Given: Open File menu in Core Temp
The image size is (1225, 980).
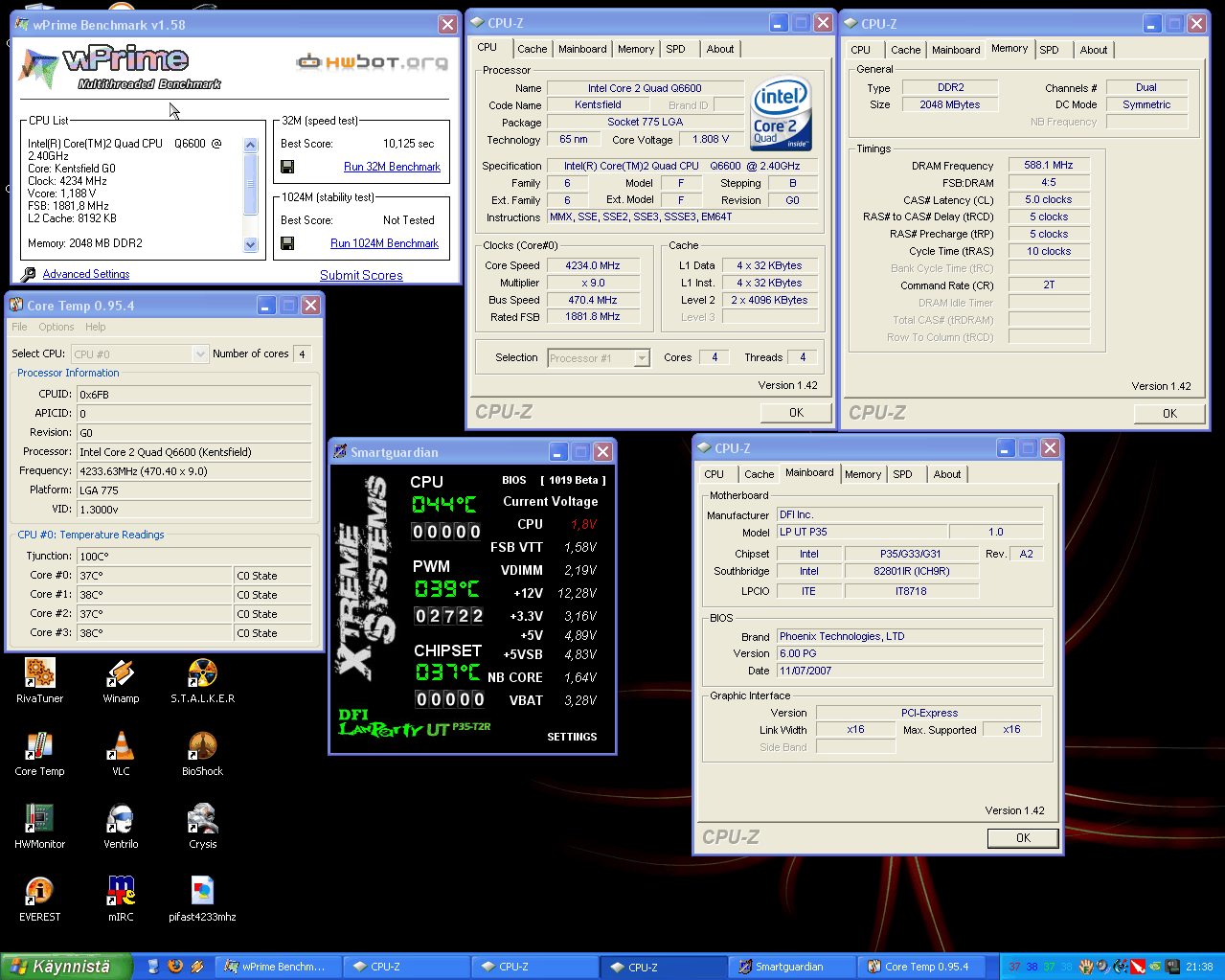Looking at the screenshot, I should [x=19, y=327].
